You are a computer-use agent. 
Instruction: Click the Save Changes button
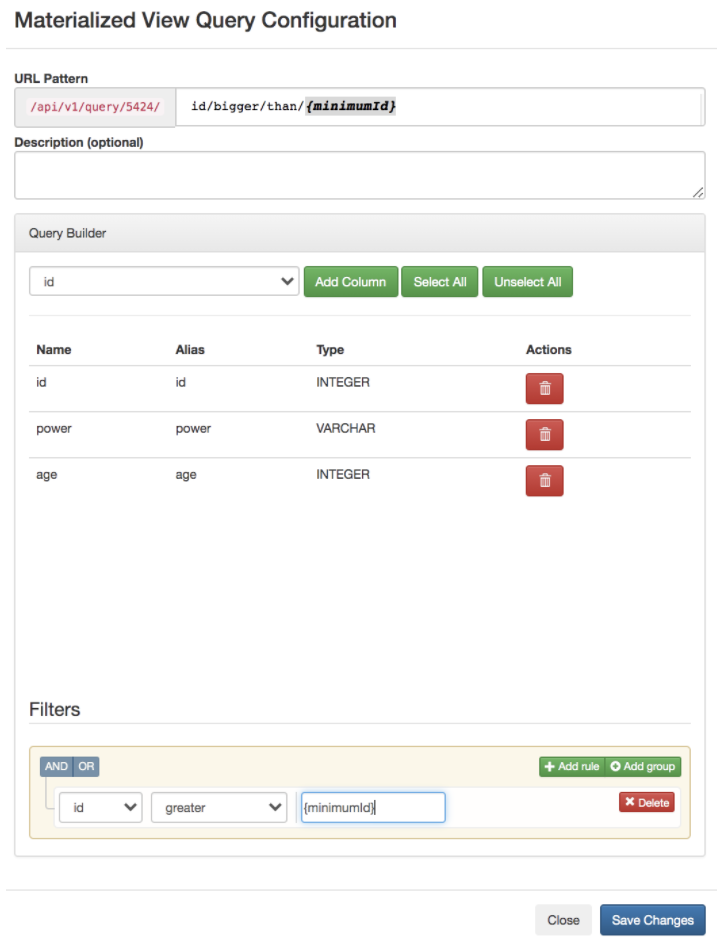pos(652,919)
